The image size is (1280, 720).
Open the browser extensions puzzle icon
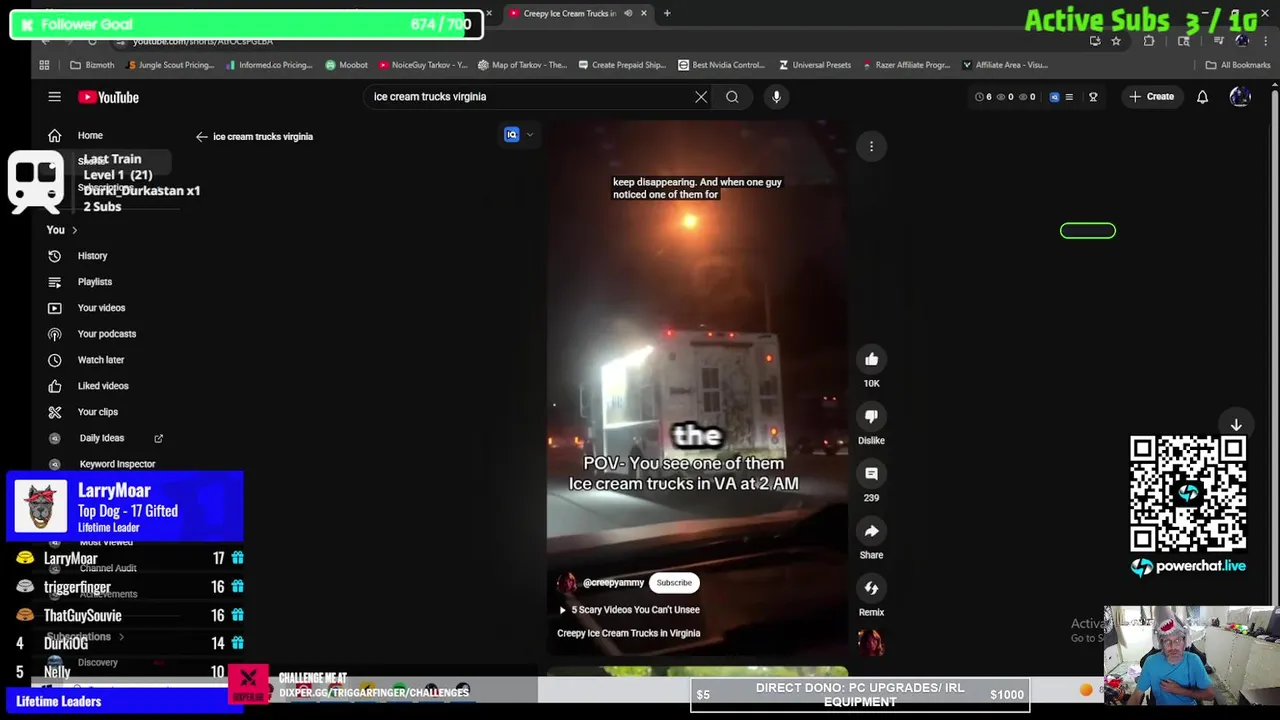[1149, 41]
